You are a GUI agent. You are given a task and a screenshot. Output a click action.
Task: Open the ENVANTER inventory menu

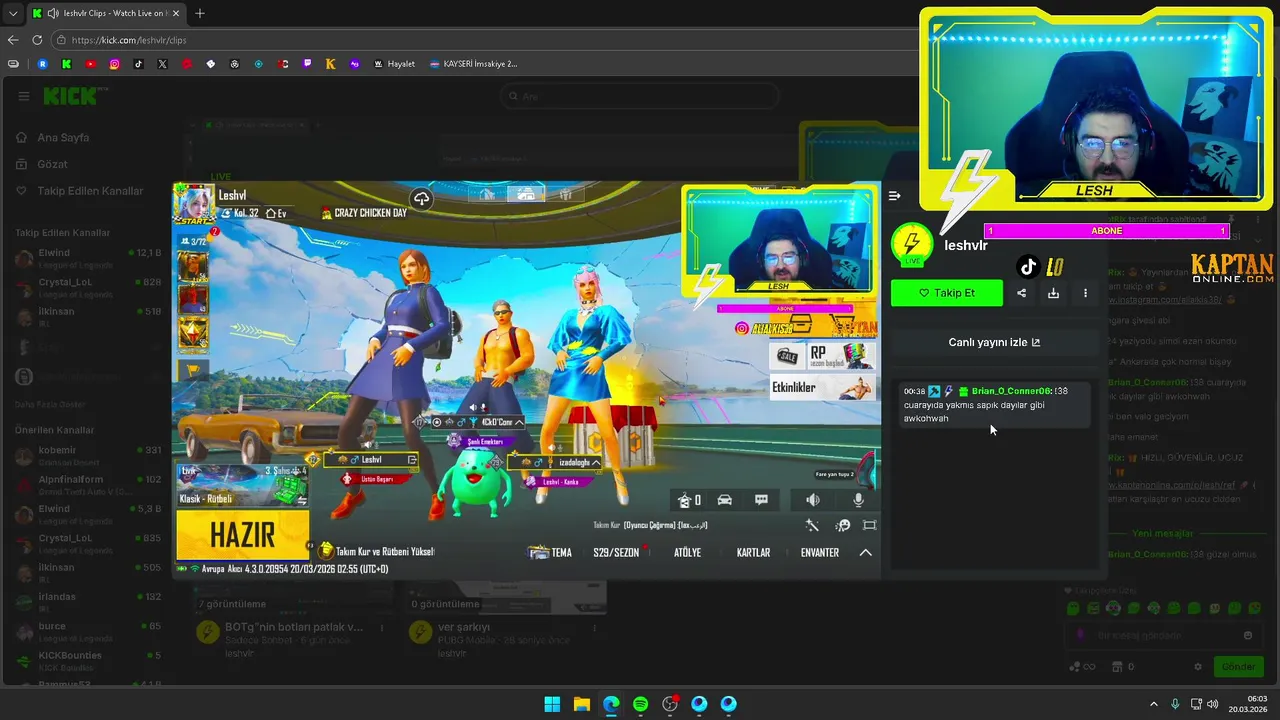pos(819,552)
